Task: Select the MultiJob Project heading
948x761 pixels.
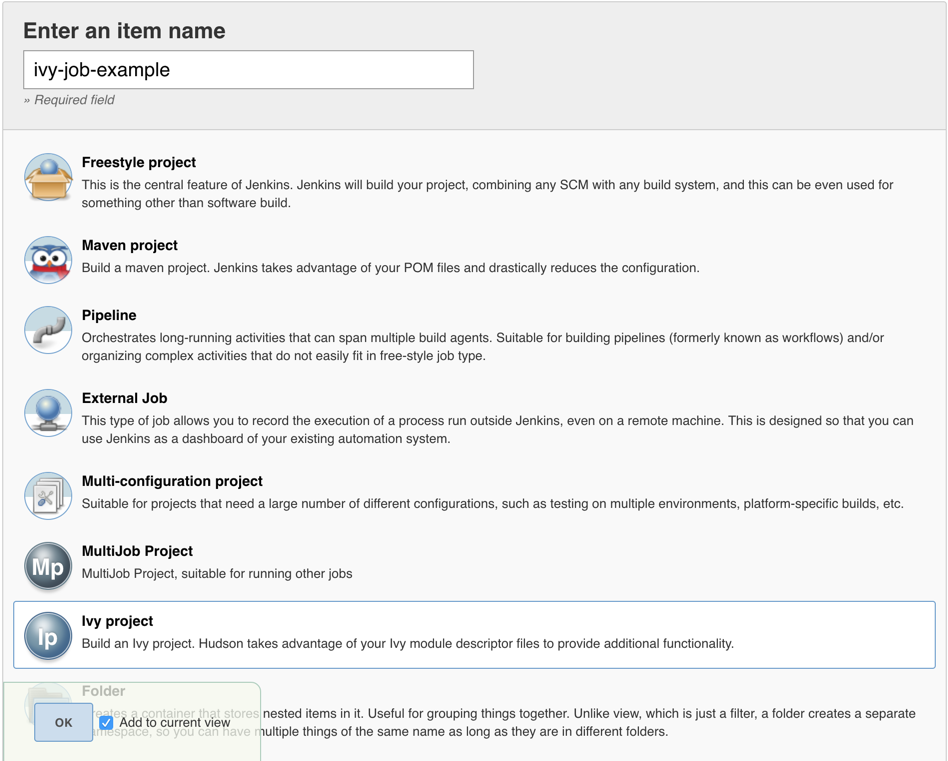Action: [x=137, y=551]
